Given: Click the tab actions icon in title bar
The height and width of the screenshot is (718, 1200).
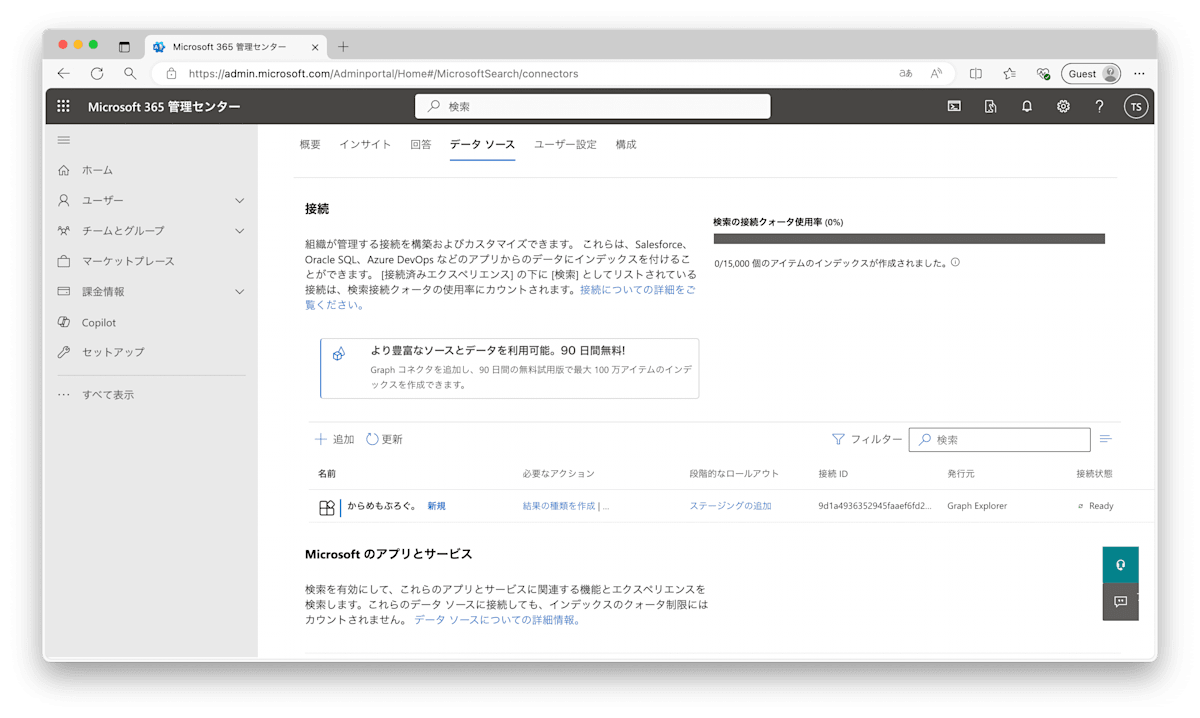Looking at the screenshot, I should [x=124, y=46].
